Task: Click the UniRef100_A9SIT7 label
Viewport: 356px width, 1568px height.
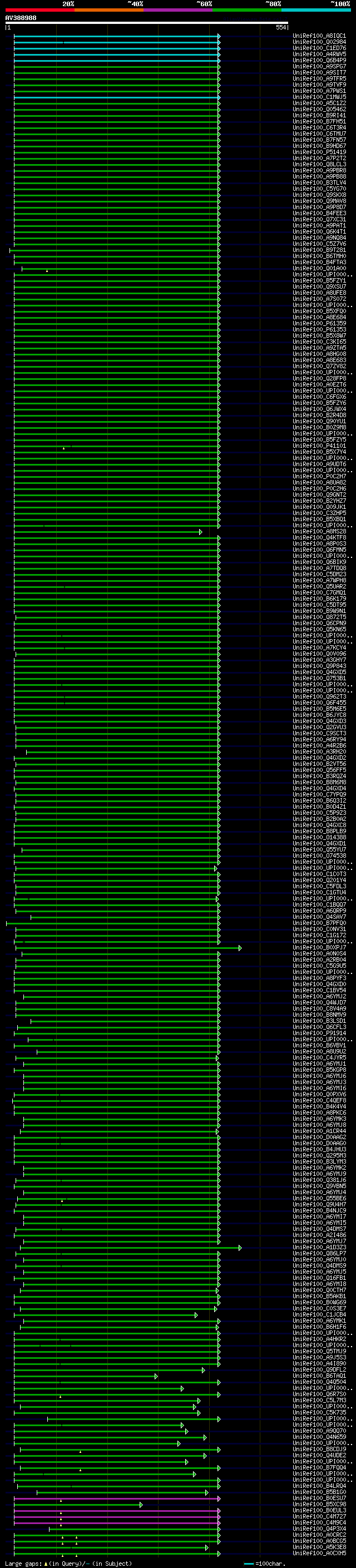Action: pos(319,72)
